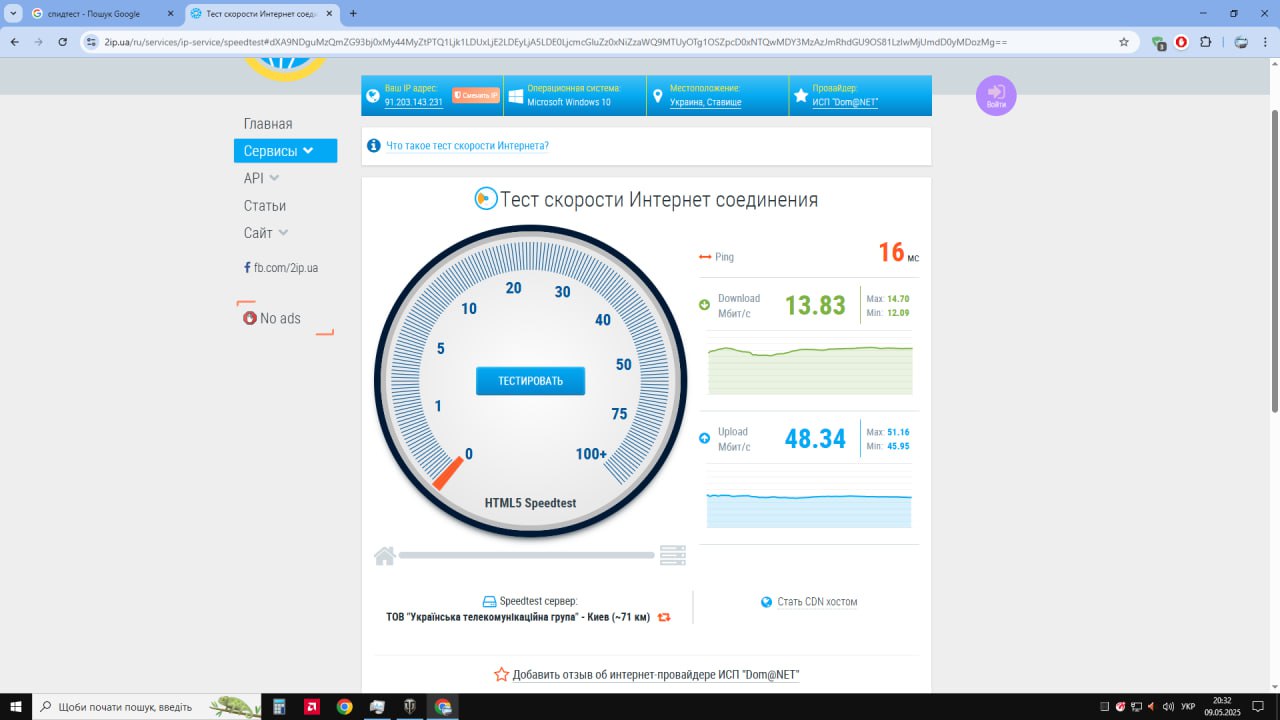Expand the API menu chevron
Screen dimensions: 1280x720
pos(274,178)
